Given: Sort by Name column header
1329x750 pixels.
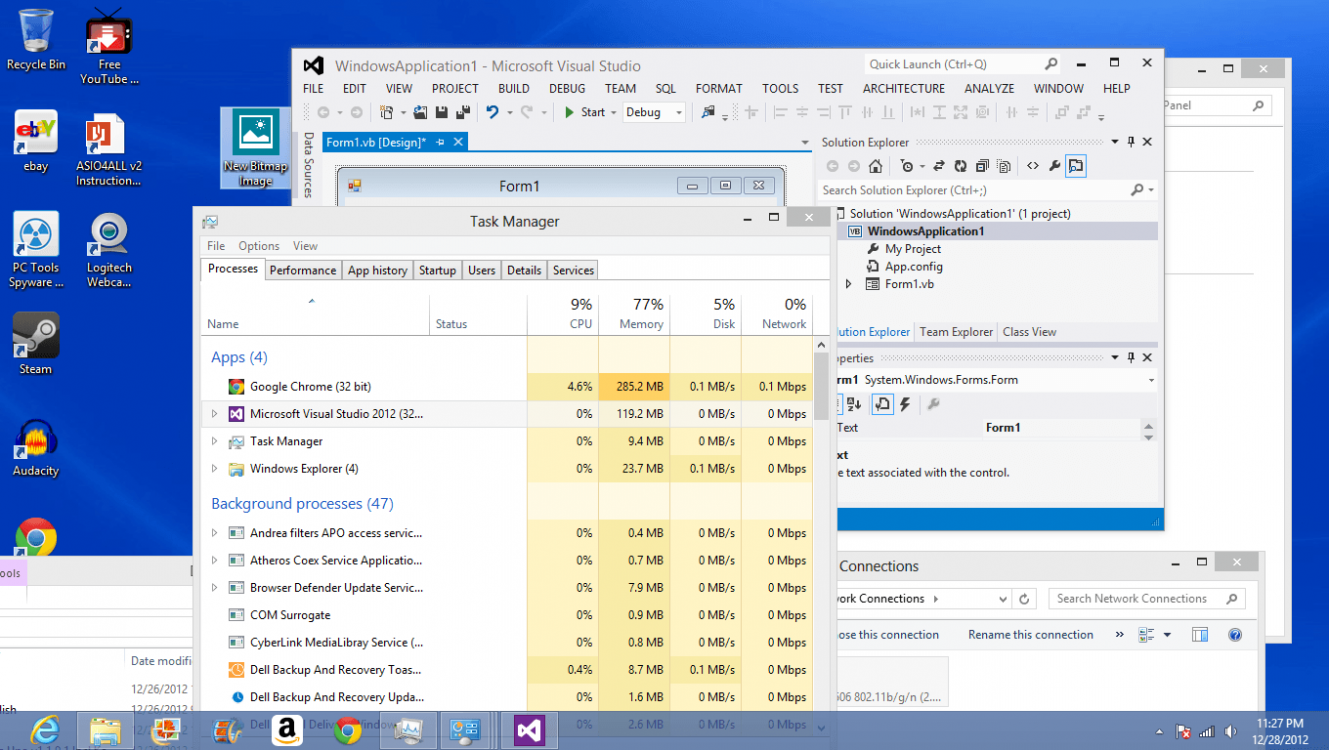Looking at the screenshot, I should tap(315, 312).
